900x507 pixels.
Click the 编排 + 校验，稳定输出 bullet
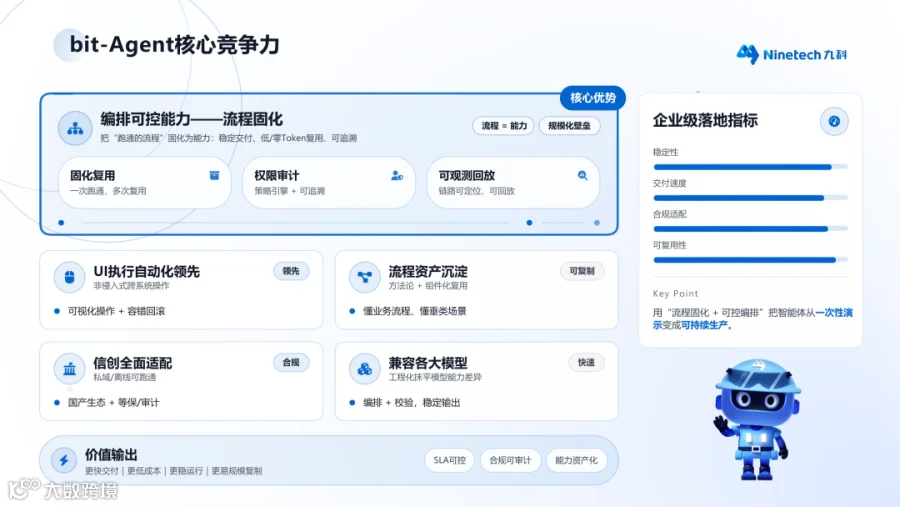[x=412, y=402]
